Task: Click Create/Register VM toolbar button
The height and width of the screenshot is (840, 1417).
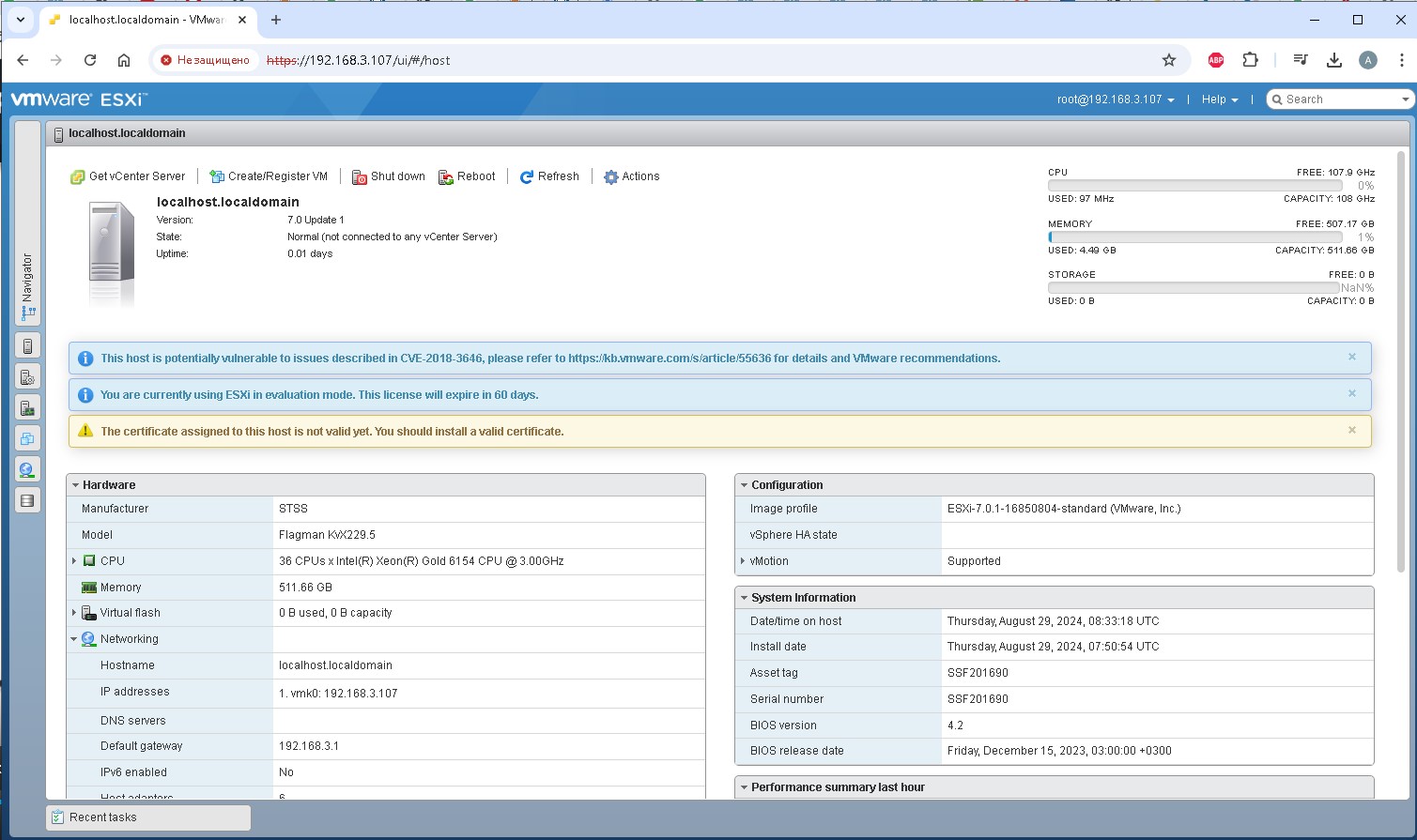Action: point(269,176)
